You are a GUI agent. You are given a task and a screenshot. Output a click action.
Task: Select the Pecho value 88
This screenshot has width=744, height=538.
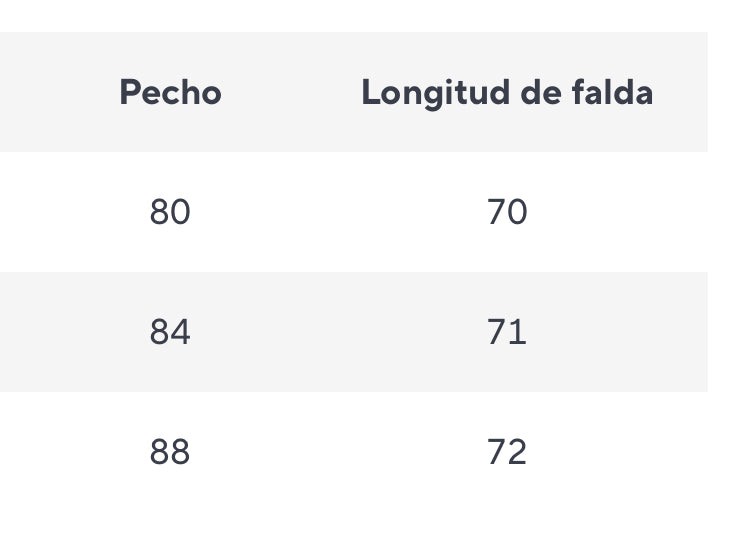pos(170,452)
